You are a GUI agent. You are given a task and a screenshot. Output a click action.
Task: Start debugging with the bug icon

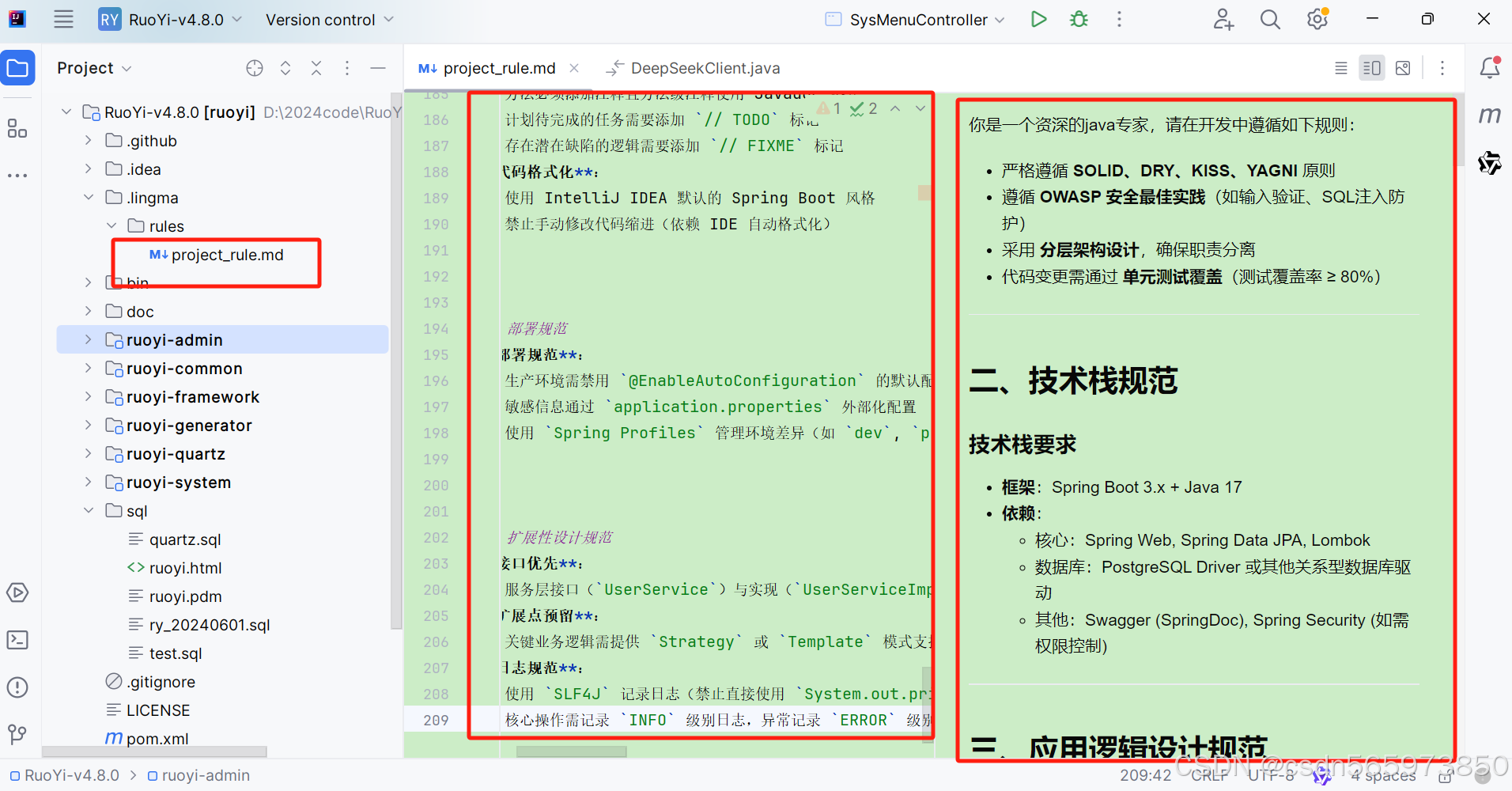[1079, 19]
